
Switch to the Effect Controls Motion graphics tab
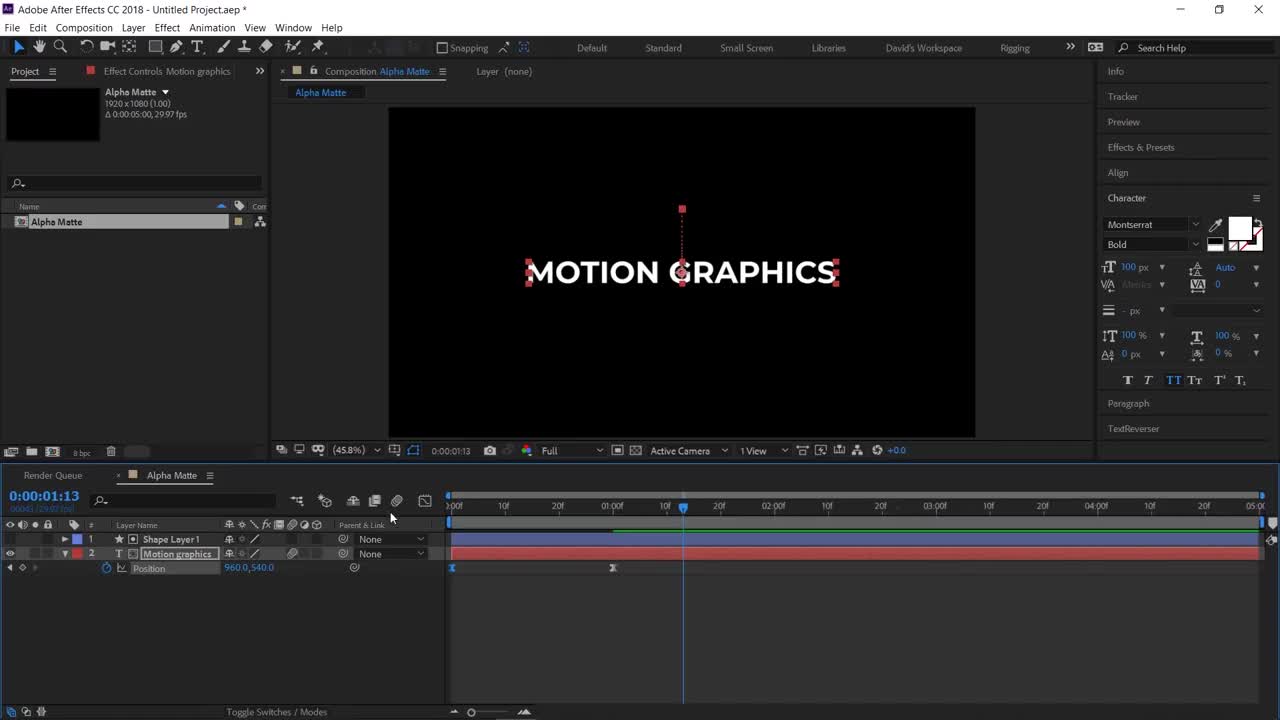pyautogui.click(x=167, y=71)
